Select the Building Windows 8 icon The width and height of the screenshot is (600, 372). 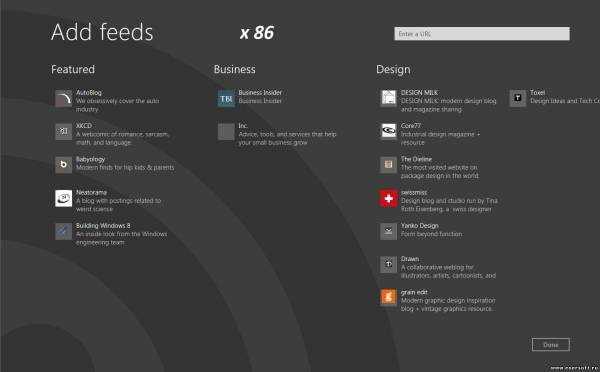pos(64,232)
